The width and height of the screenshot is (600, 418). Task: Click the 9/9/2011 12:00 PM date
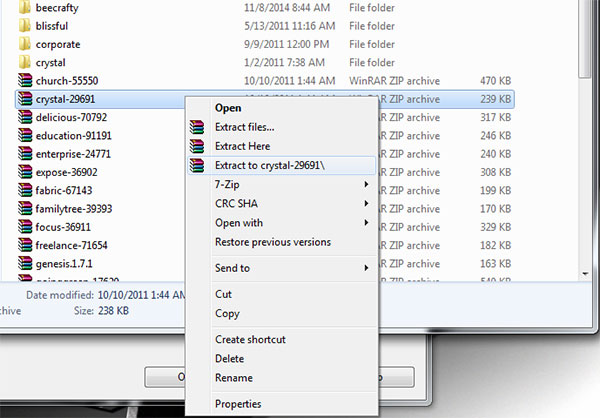tap(287, 44)
